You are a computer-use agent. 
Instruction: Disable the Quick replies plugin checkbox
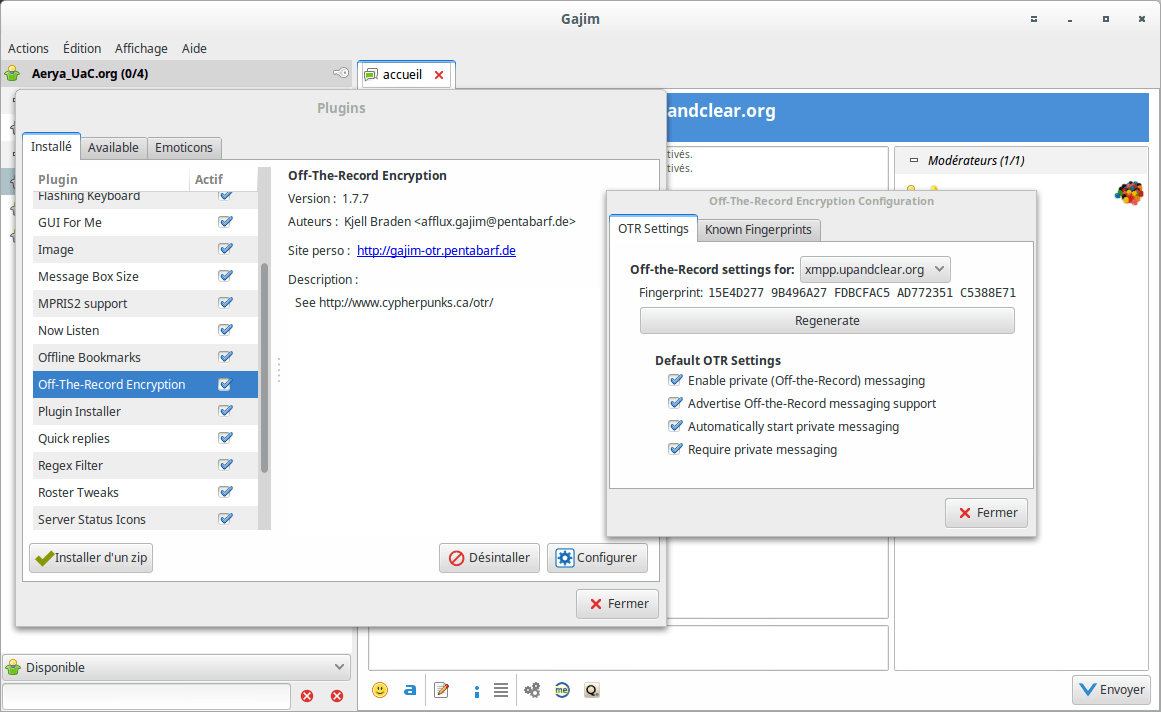coord(226,438)
